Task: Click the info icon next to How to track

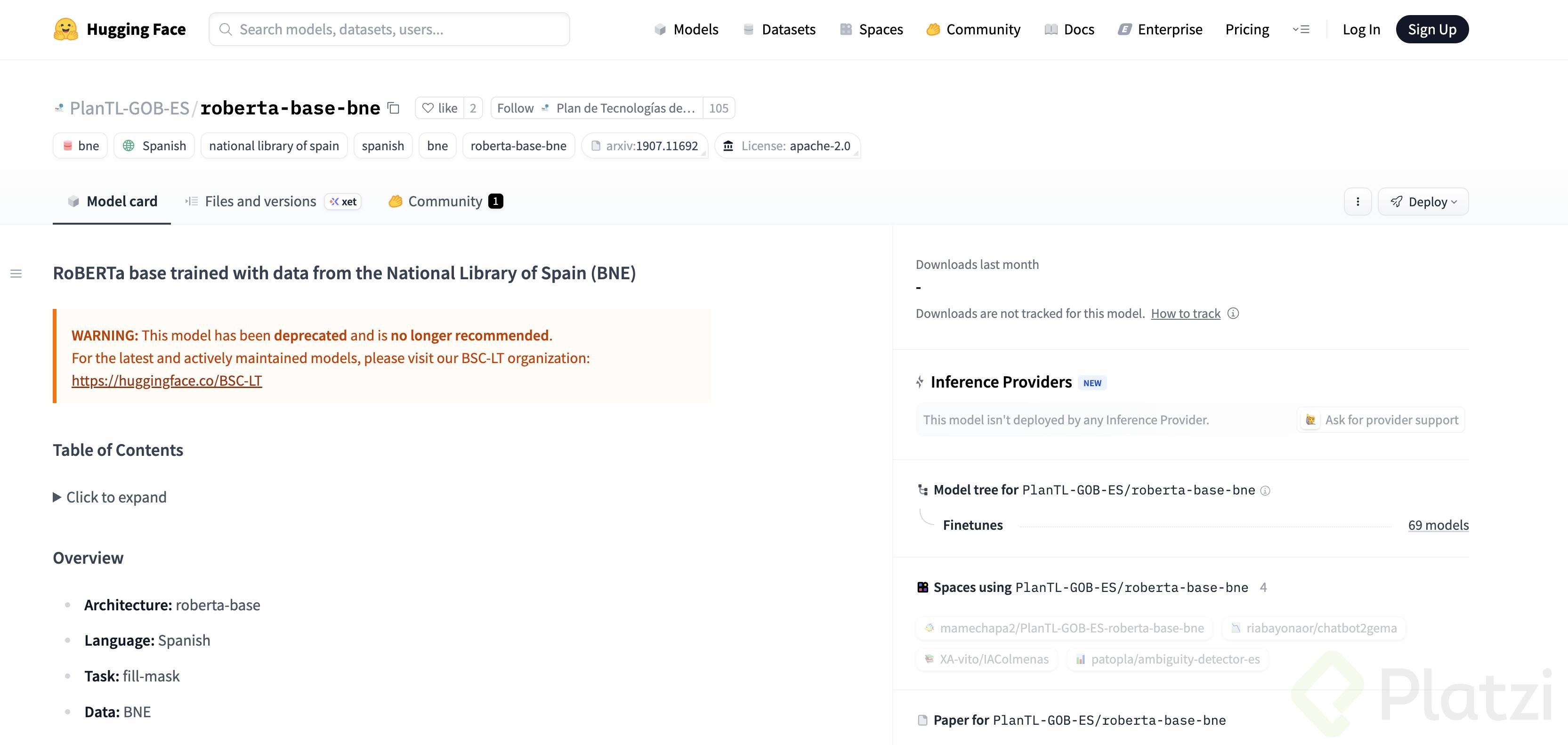Action: (1233, 314)
